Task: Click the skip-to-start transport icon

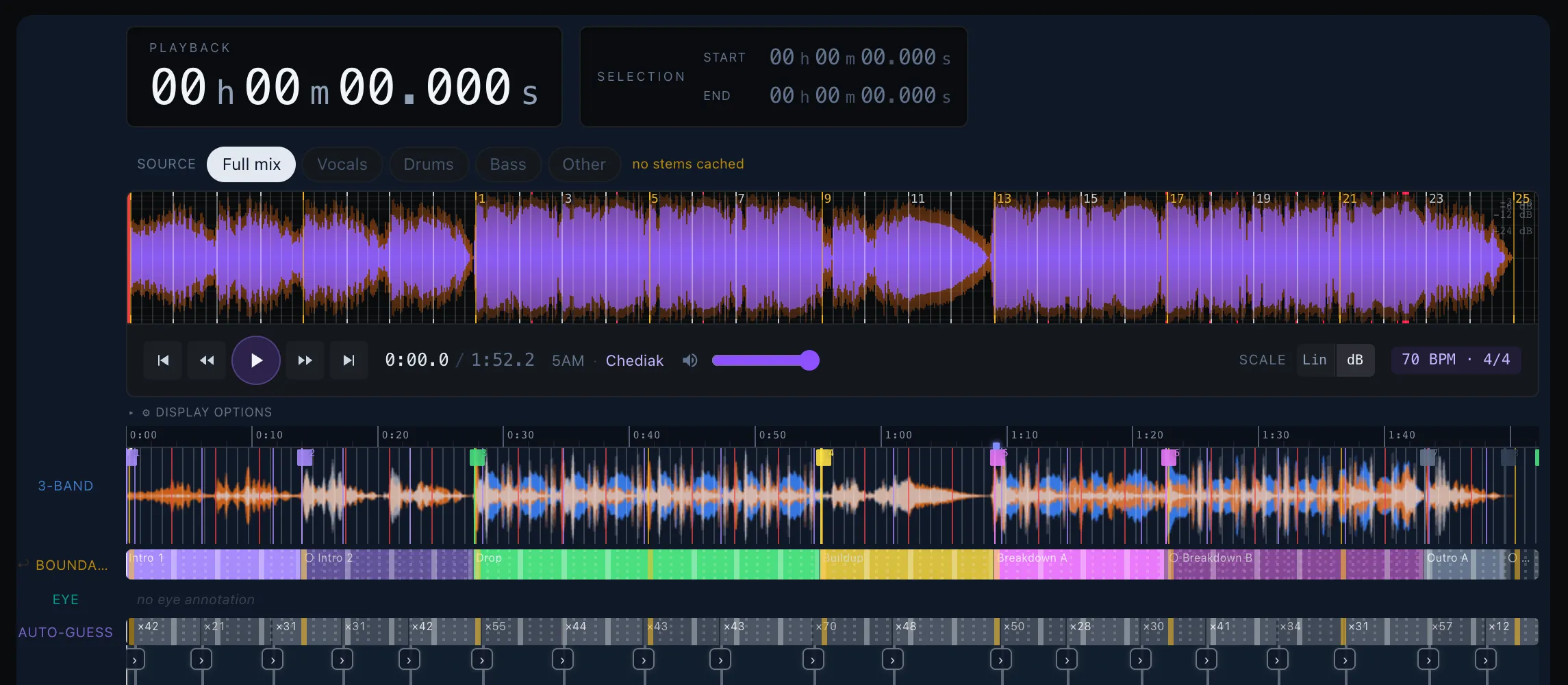Action: [163, 360]
